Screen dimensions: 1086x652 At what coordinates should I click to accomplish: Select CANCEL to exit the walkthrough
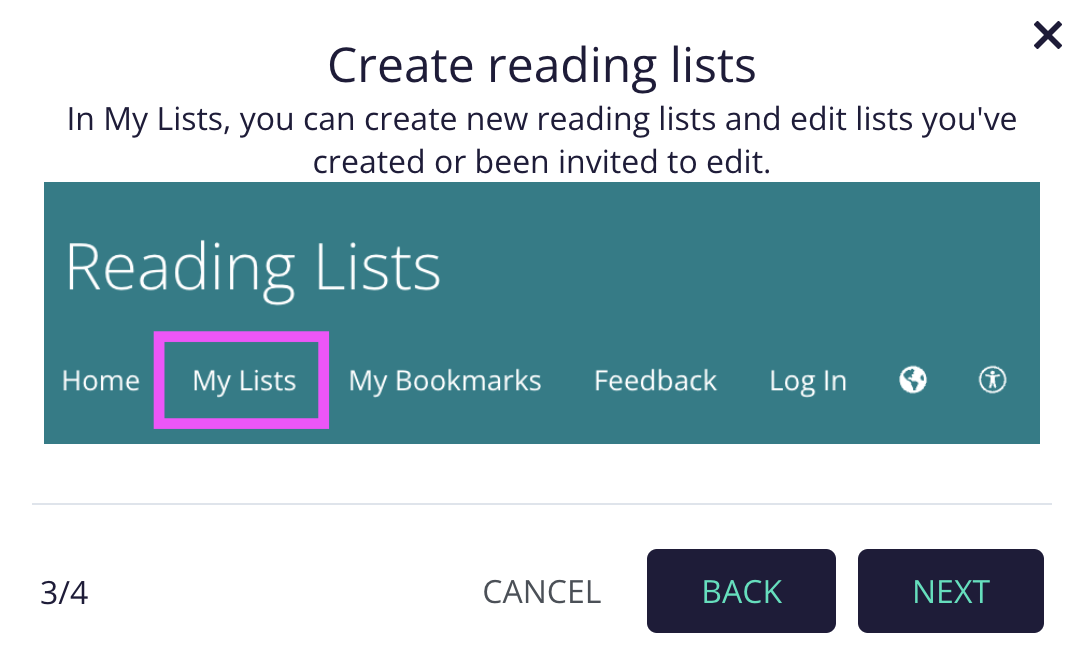(x=541, y=591)
